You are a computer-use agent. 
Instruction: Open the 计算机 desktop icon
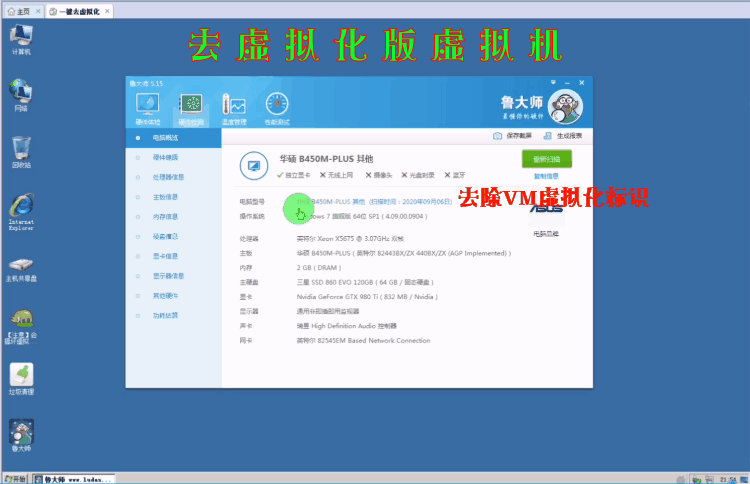tap(21, 39)
